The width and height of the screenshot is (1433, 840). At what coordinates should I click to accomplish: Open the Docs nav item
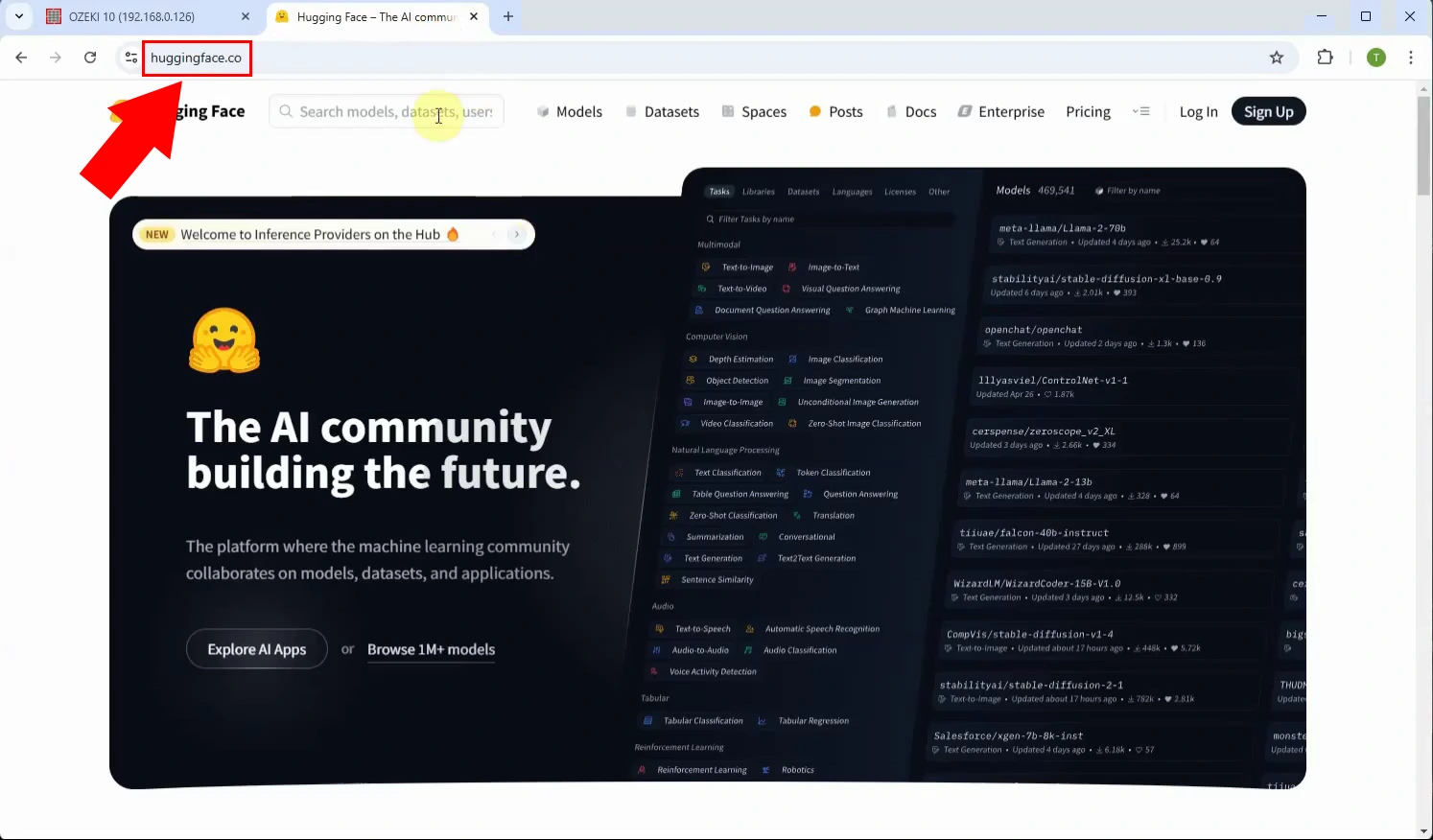(911, 111)
